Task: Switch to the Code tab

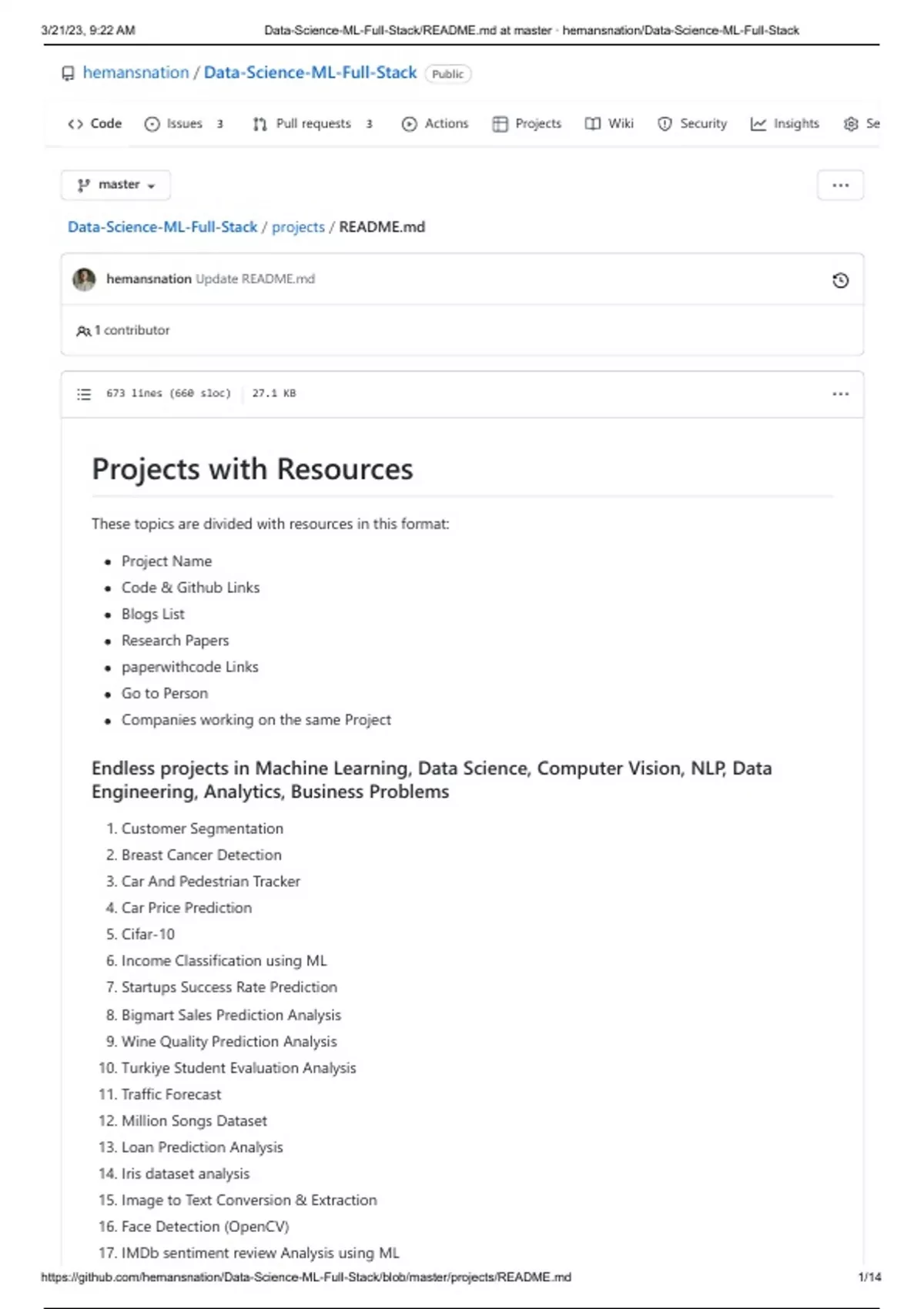Action: pyautogui.click(x=95, y=124)
